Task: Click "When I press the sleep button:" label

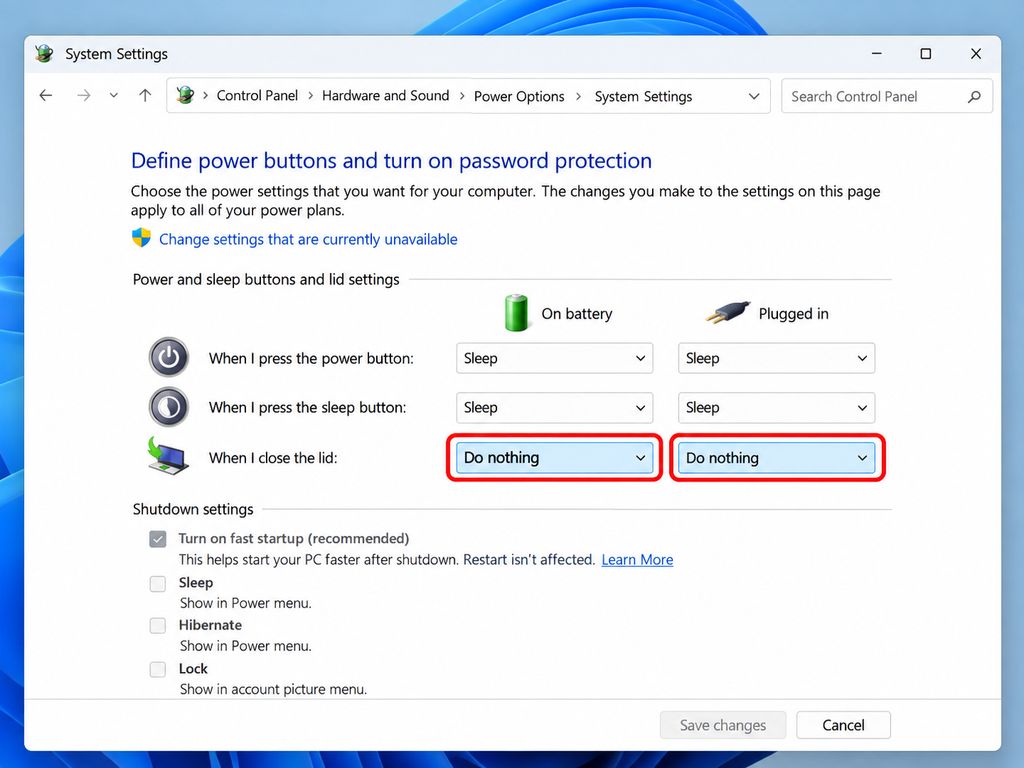Action: point(308,408)
